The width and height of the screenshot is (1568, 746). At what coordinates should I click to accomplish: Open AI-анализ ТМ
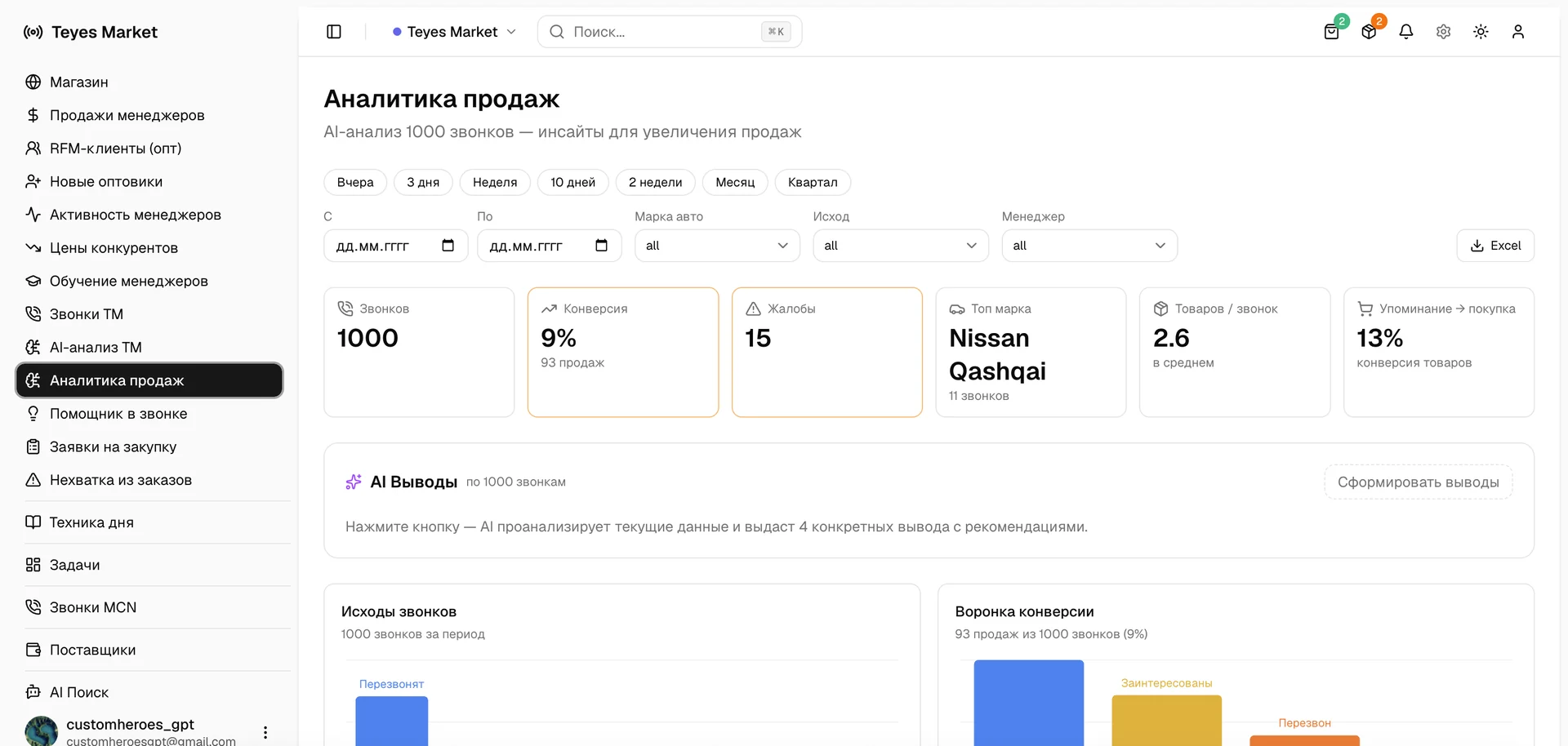coord(153,348)
